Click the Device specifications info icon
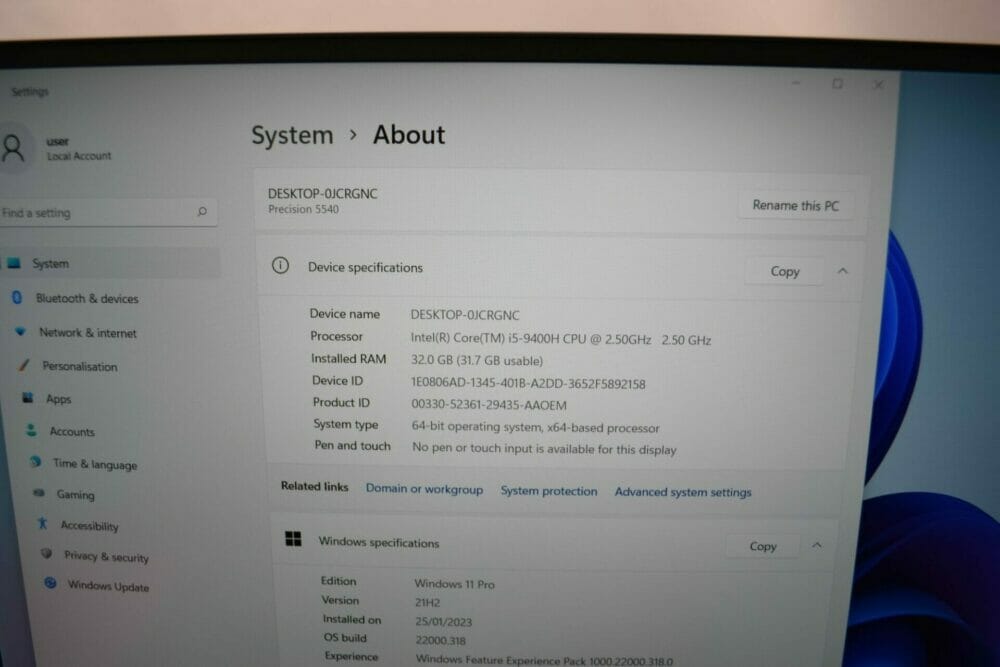 pyautogui.click(x=280, y=265)
